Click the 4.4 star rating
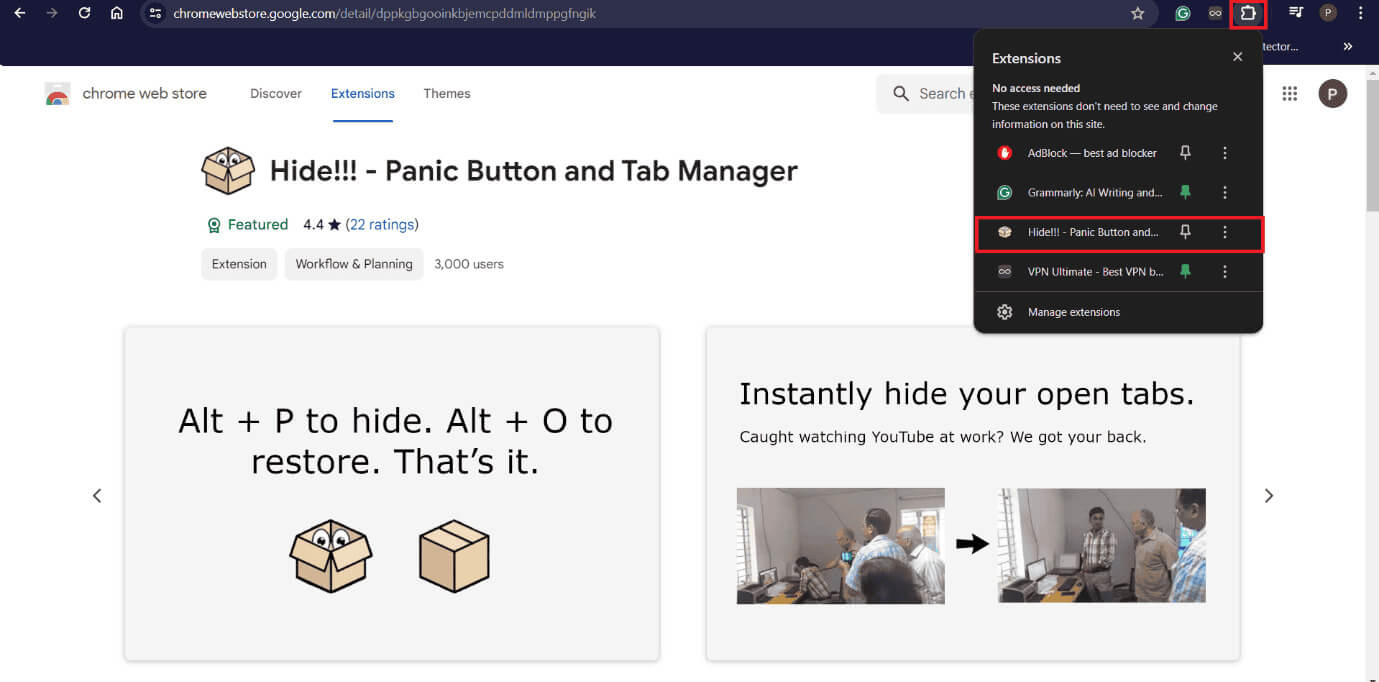The width and height of the screenshot is (1379, 682). (x=322, y=225)
